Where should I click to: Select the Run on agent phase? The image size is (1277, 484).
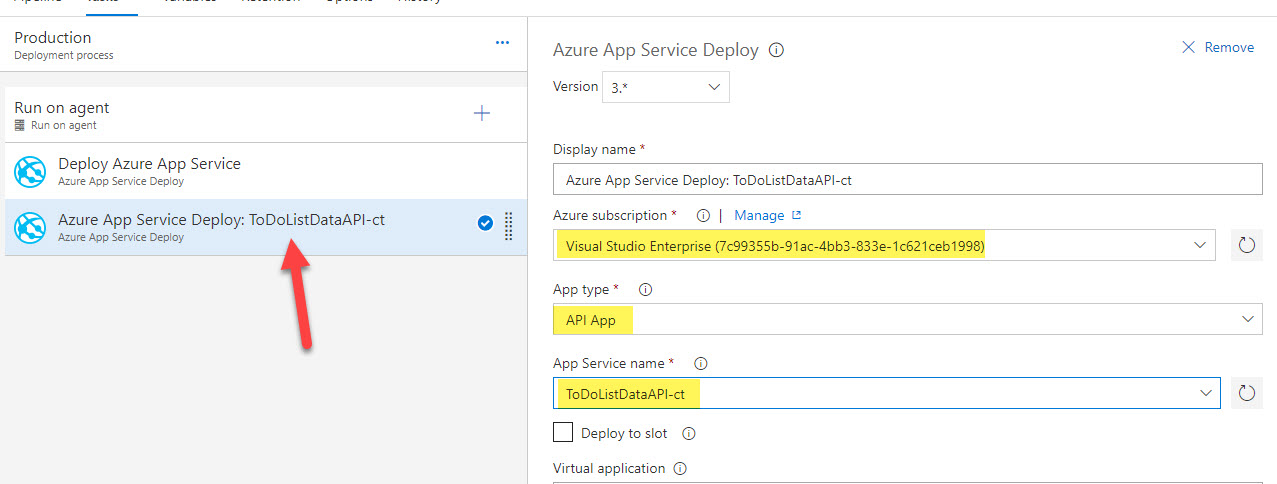[x=265, y=115]
